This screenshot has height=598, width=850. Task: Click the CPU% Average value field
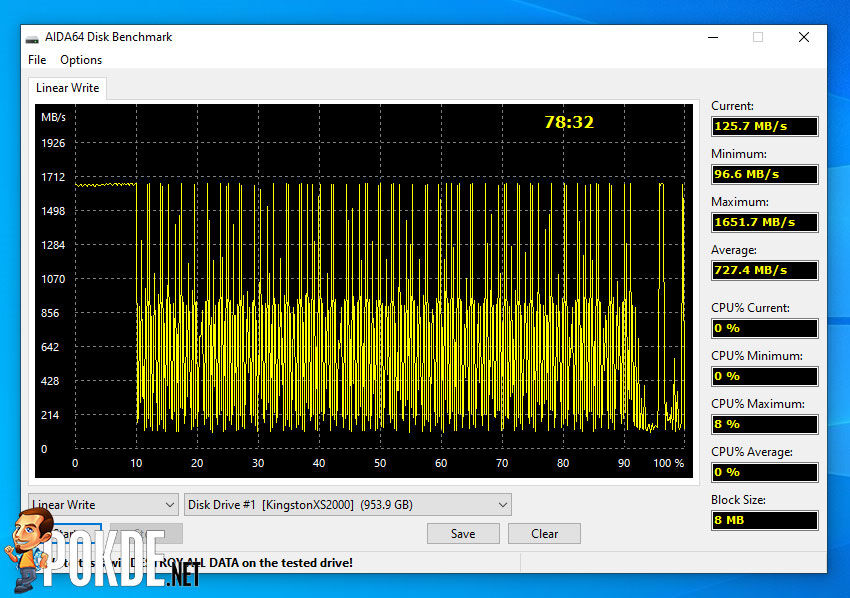point(764,472)
